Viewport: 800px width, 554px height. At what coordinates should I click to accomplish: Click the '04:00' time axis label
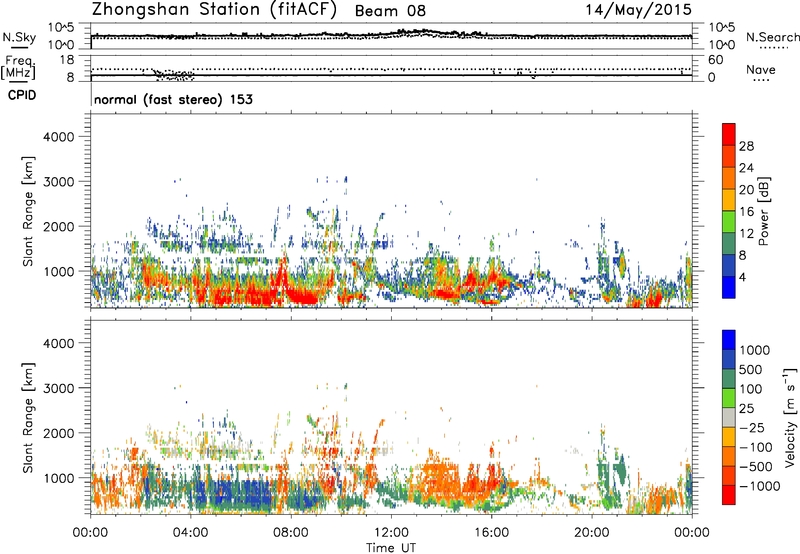click(x=190, y=533)
